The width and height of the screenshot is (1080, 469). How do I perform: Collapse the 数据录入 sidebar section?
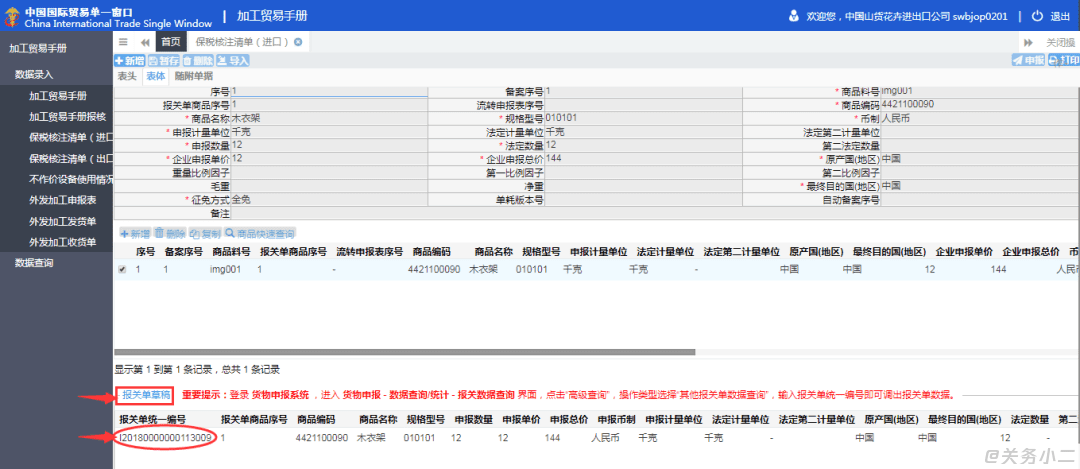(x=34, y=74)
